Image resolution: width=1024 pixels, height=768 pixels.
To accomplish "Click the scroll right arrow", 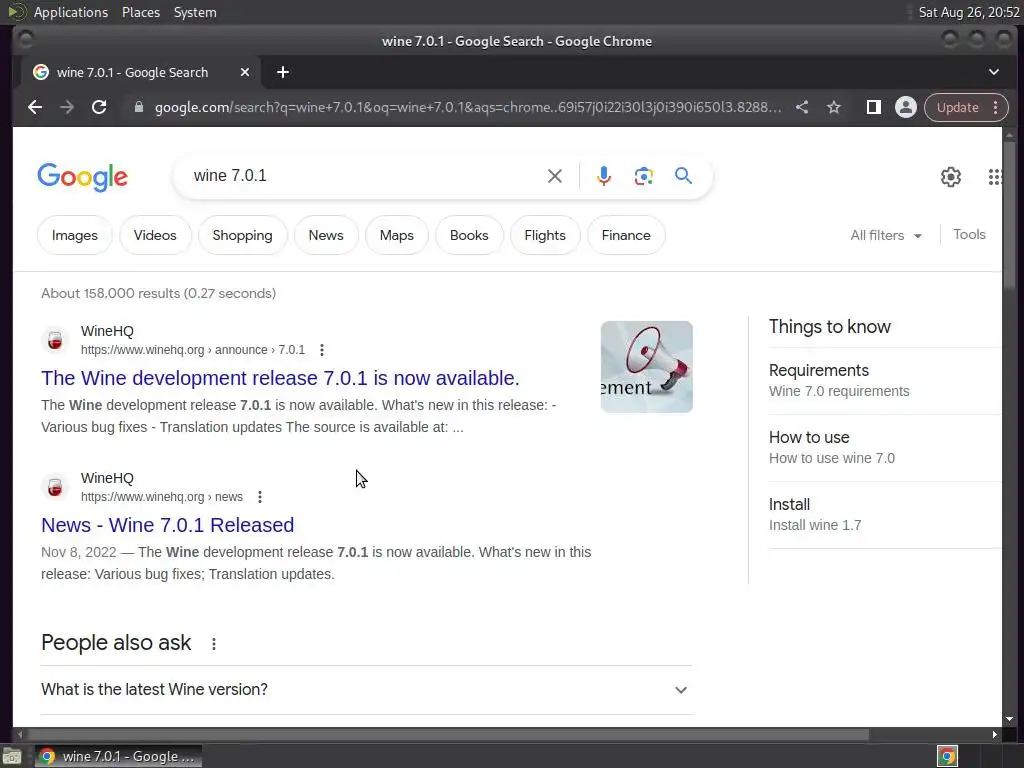I will pyautogui.click(x=995, y=734).
